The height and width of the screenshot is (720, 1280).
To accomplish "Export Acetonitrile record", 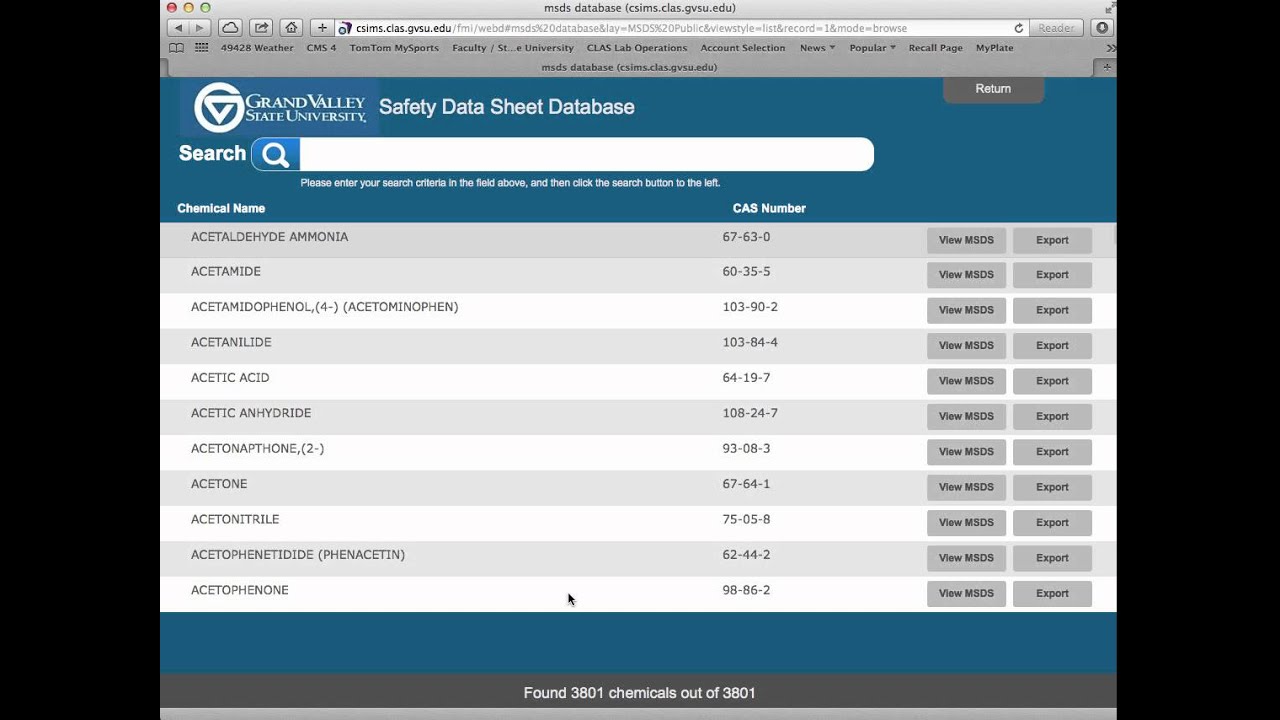I will coord(1052,522).
